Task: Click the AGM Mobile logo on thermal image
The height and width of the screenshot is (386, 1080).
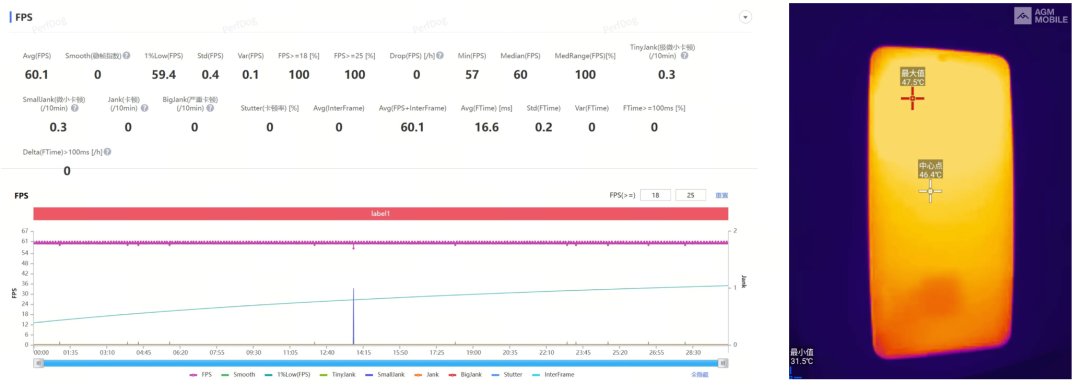Action: 1042,16
